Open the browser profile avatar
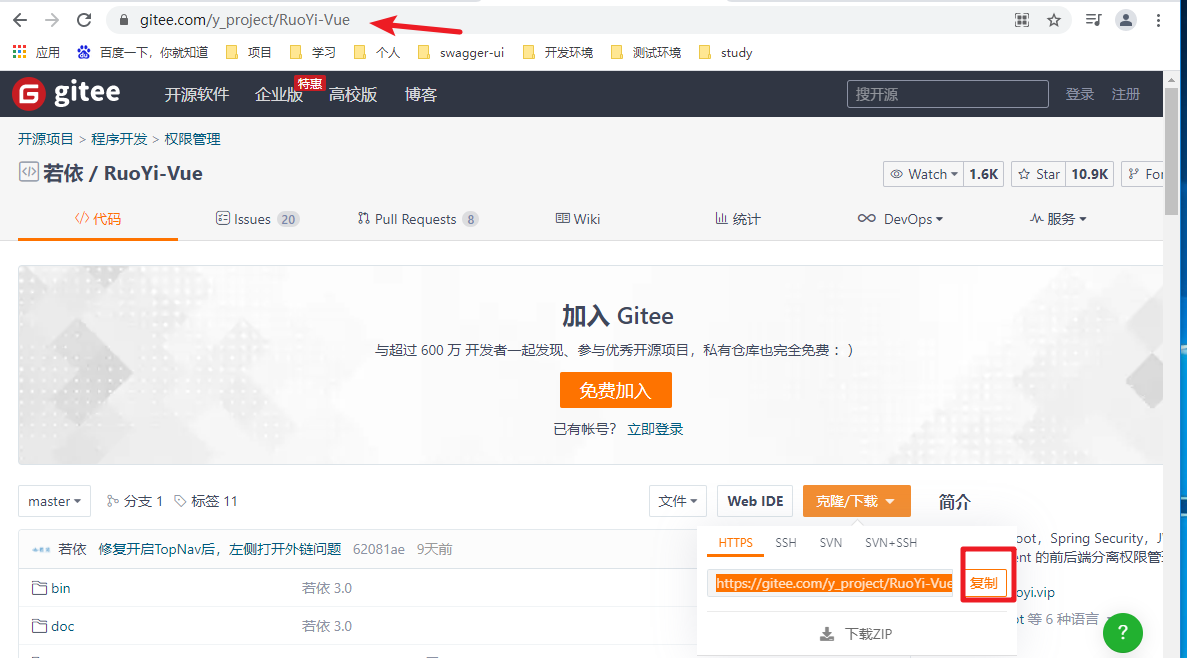1187x658 pixels. [x=1126, y=20]
